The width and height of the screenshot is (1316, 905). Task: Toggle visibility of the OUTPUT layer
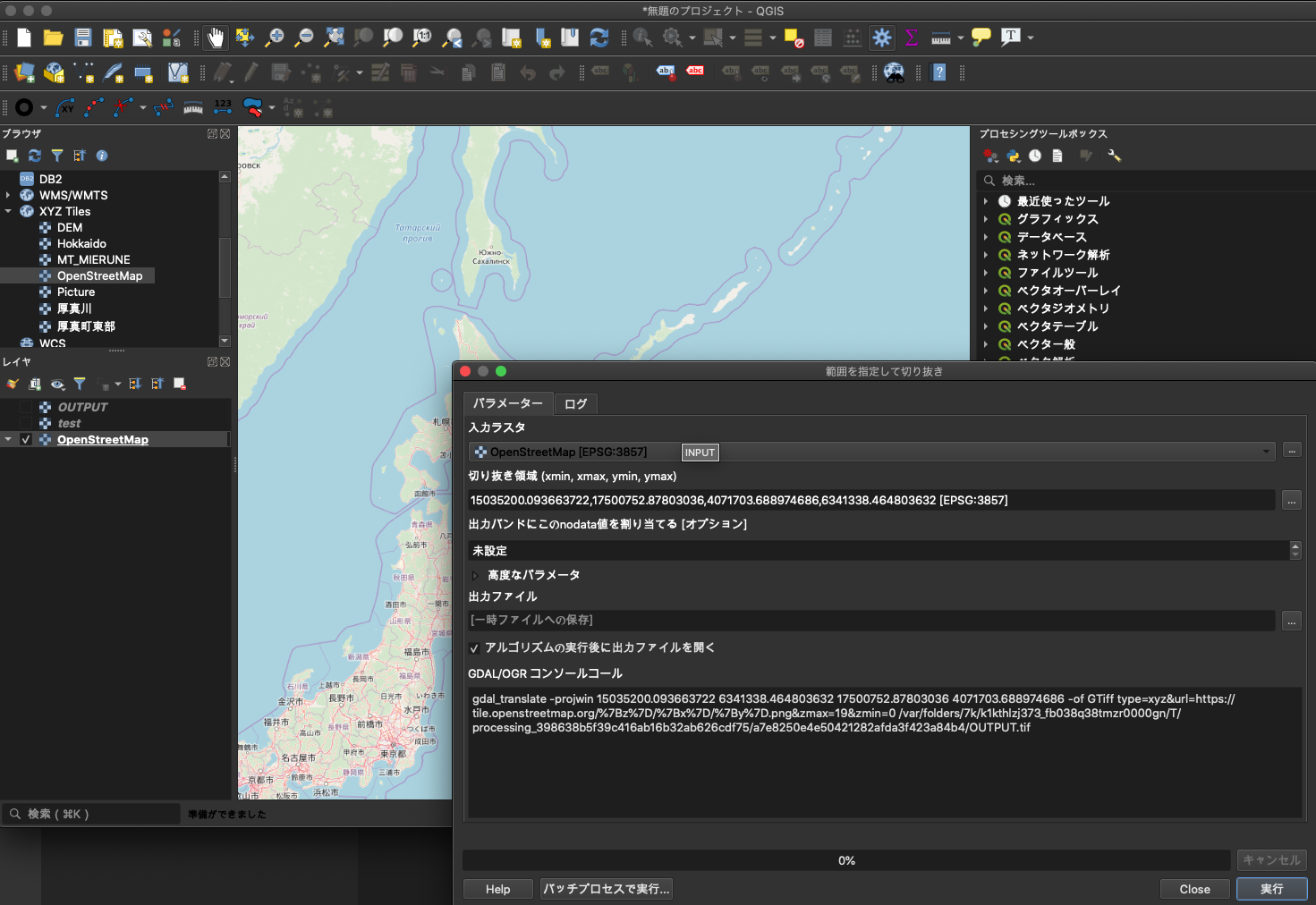tap(26, 407)
